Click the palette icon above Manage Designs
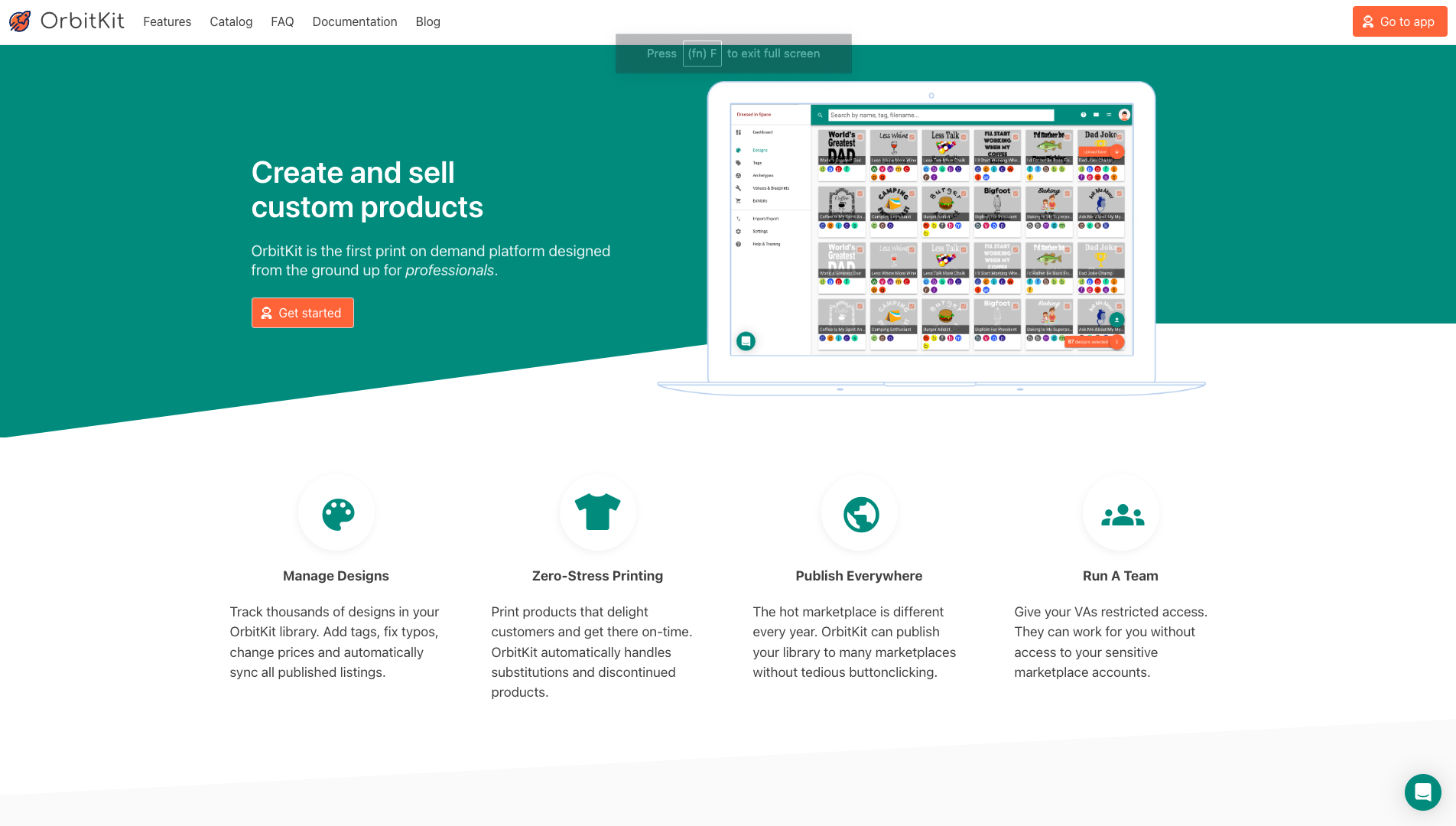This screenshot has width=1456, height=826. point(337,513)
